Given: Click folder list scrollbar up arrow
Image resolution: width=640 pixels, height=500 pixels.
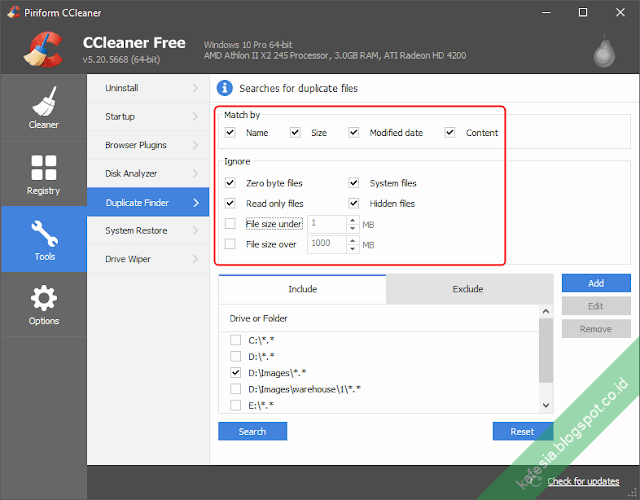Looking at the screenshot, I should coord(546,312).
